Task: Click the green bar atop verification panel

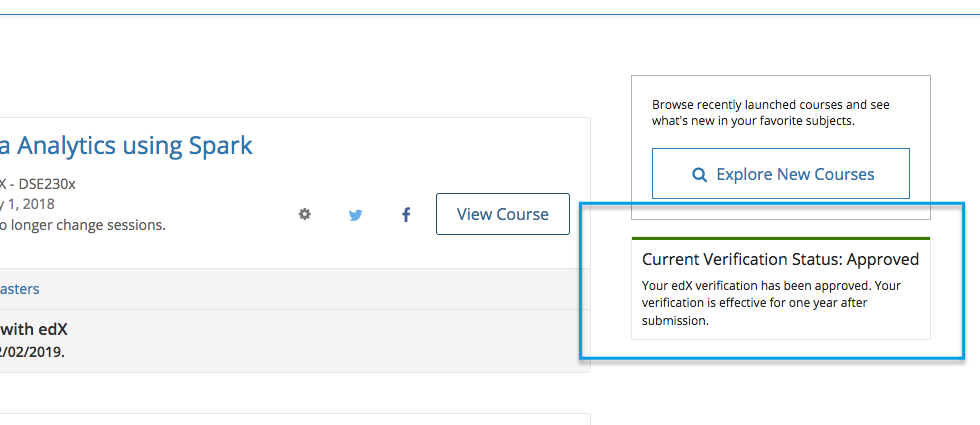Action: tap(781, 238)
